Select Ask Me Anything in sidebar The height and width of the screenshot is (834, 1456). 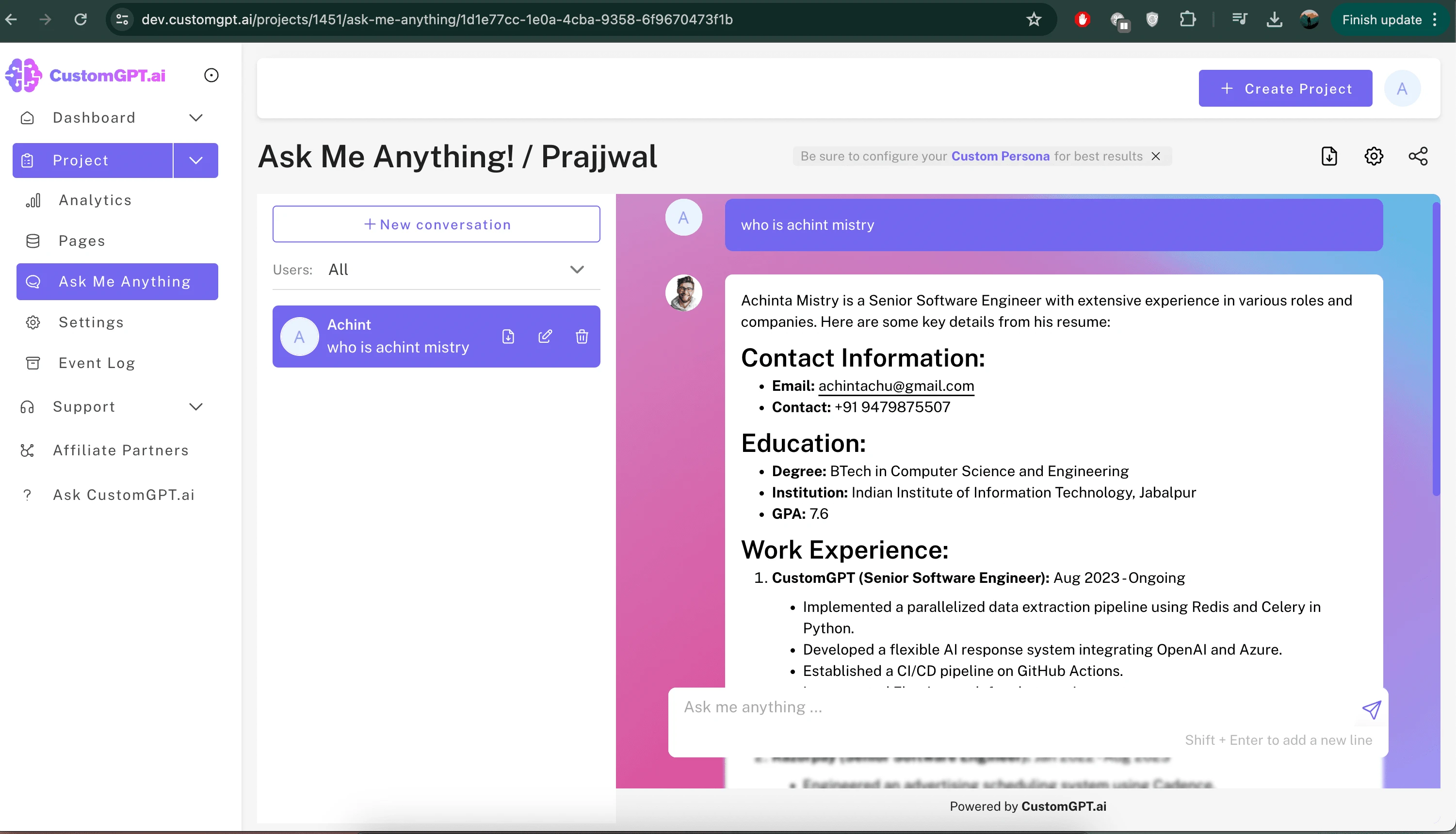(117, 282)
